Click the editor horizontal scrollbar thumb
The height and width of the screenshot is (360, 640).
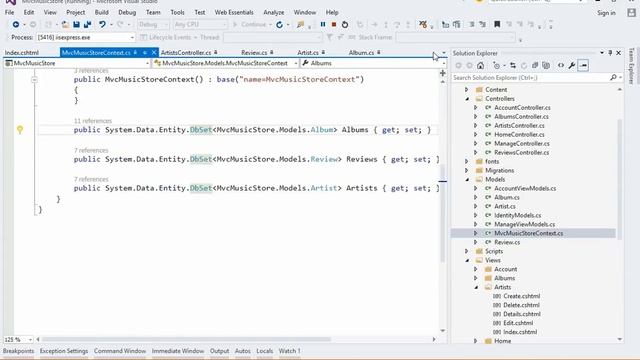(186, 339)
